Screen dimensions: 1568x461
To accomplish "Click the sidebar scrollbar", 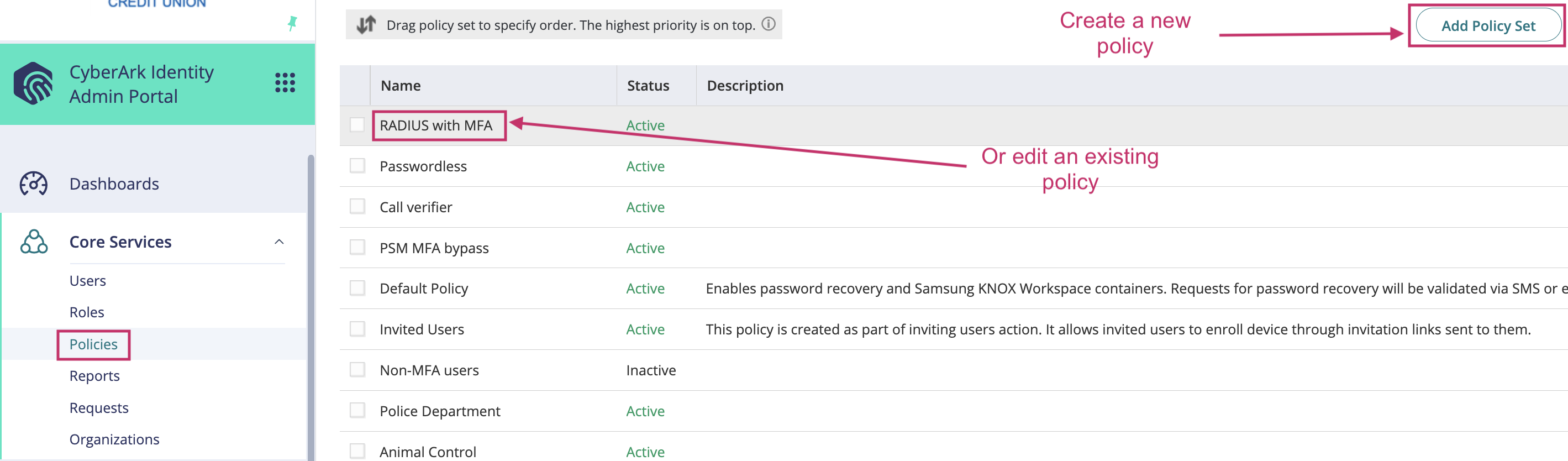I will (311, 274).
